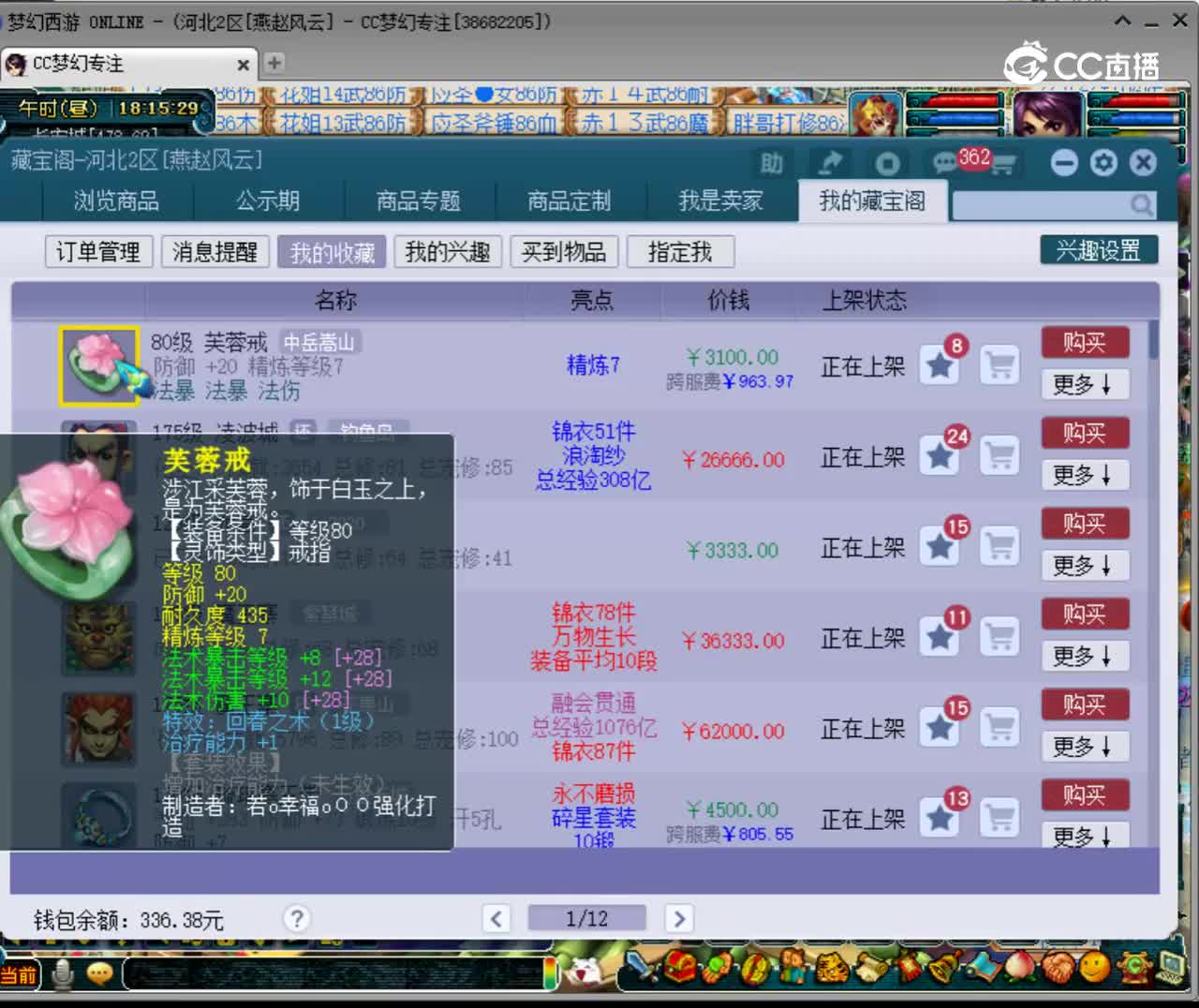This screenshot has width=1199, height=1008.
Task: Go to previous page of favorites
Action: pos(496,919)
